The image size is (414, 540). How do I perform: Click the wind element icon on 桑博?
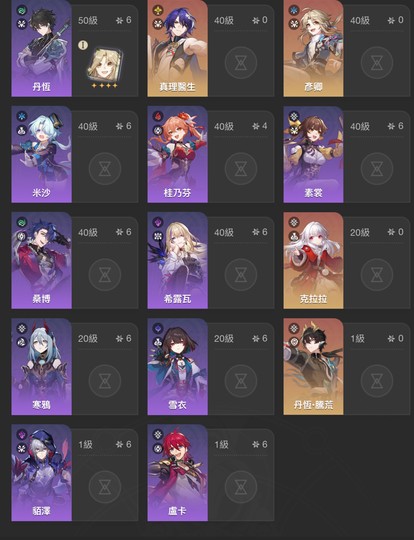[x=22, y=222]
